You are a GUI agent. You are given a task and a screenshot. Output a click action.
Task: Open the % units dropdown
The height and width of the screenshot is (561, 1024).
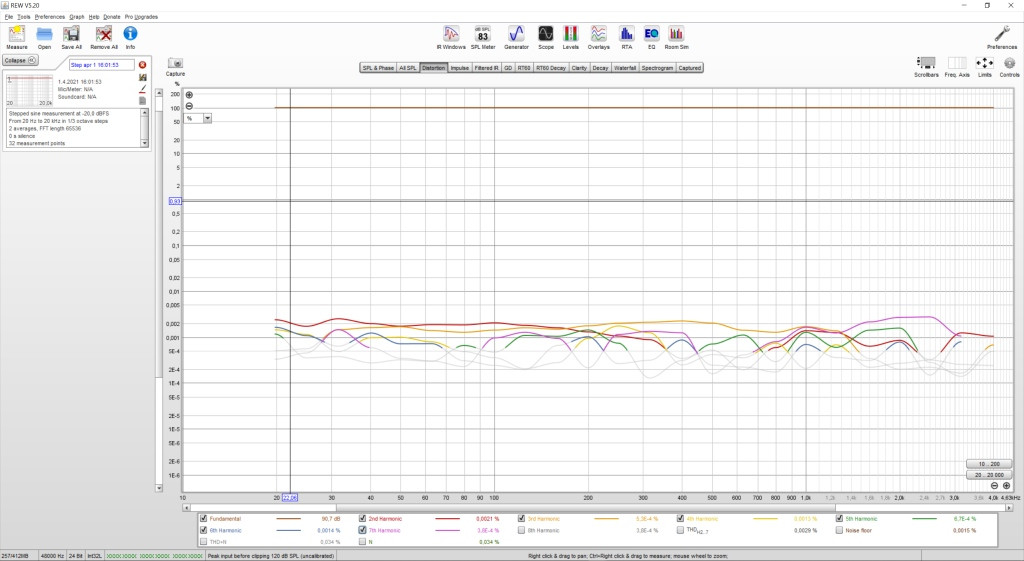point(198,118)
